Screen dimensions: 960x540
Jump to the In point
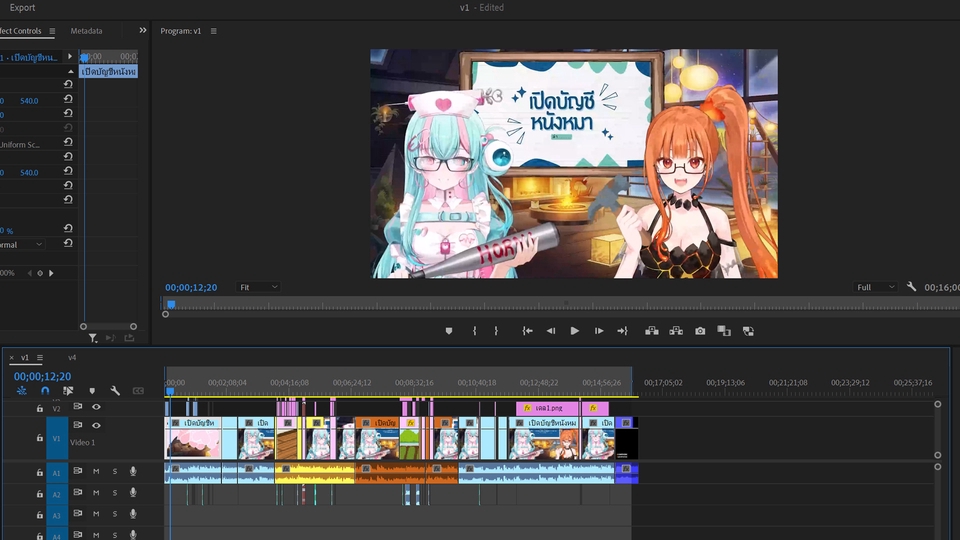[527, 331]
